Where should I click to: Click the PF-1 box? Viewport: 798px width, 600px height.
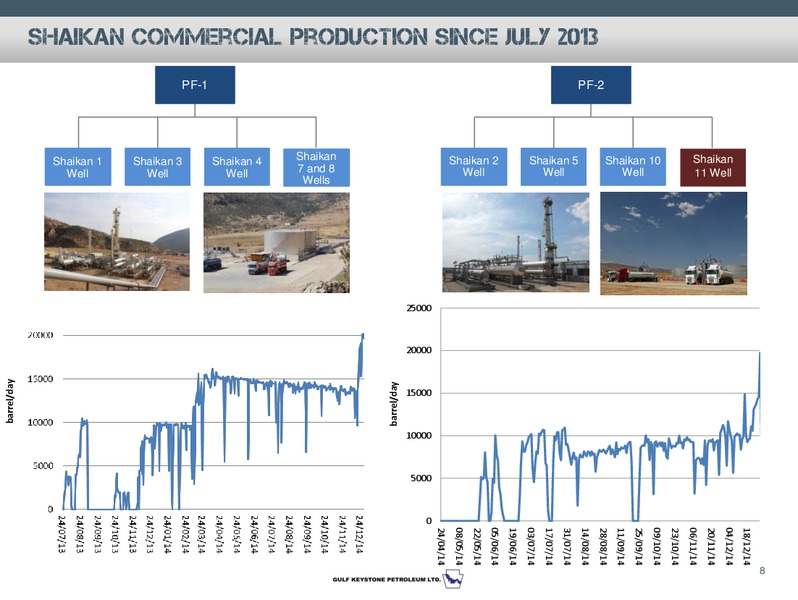tap(195, 85)
